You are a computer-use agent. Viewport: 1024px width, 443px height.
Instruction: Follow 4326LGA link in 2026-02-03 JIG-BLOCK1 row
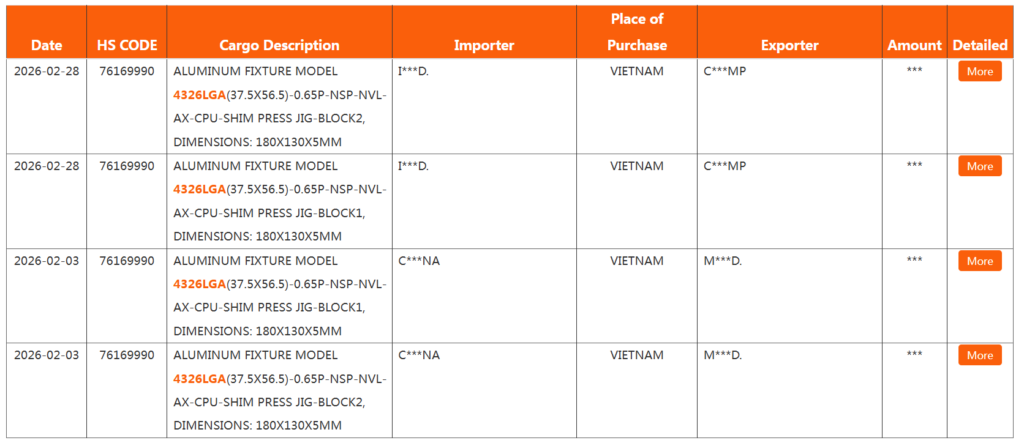pos(199,284)
